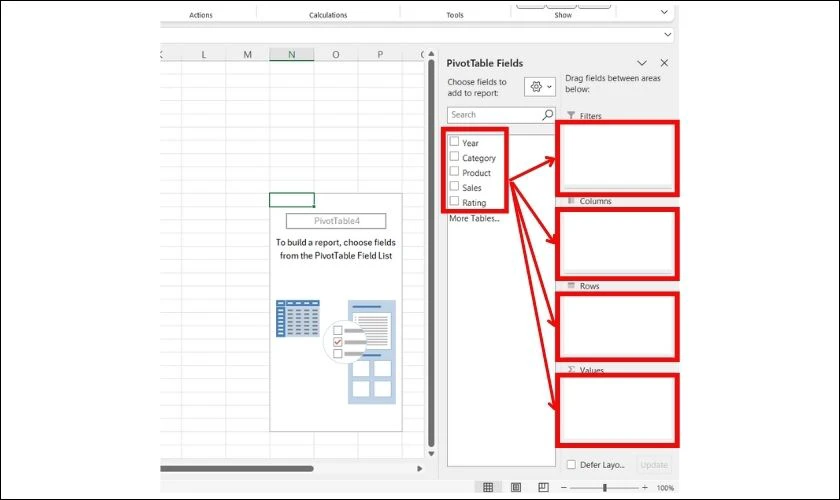Select column P header
The height and width of the screenshot is (500, 840).
380,54
